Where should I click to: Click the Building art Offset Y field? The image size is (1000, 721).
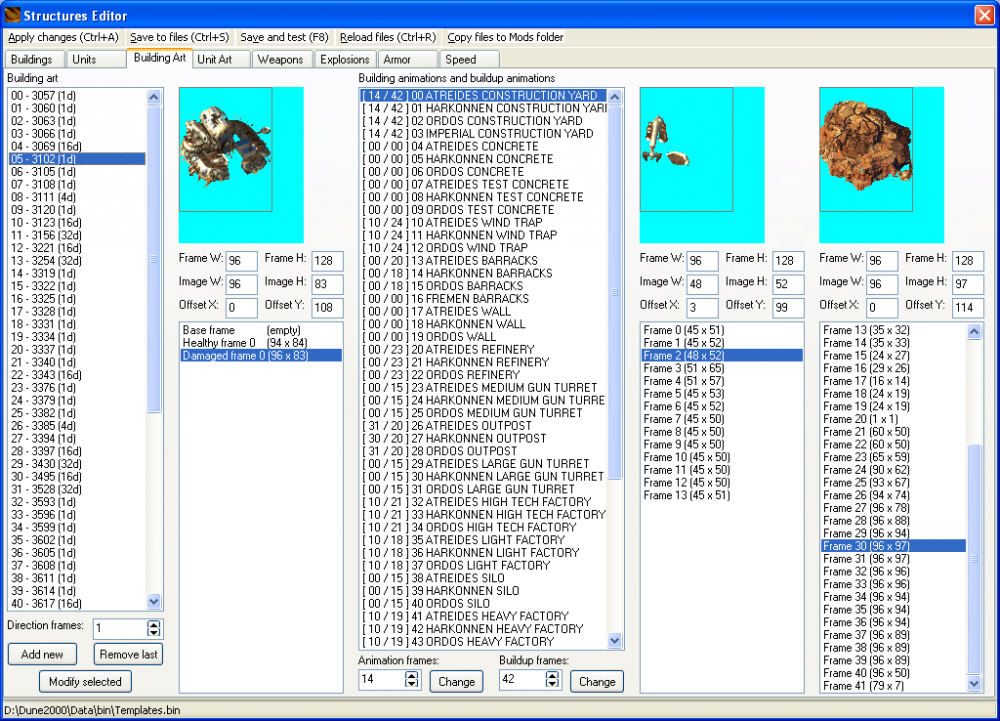click(326, 308)
